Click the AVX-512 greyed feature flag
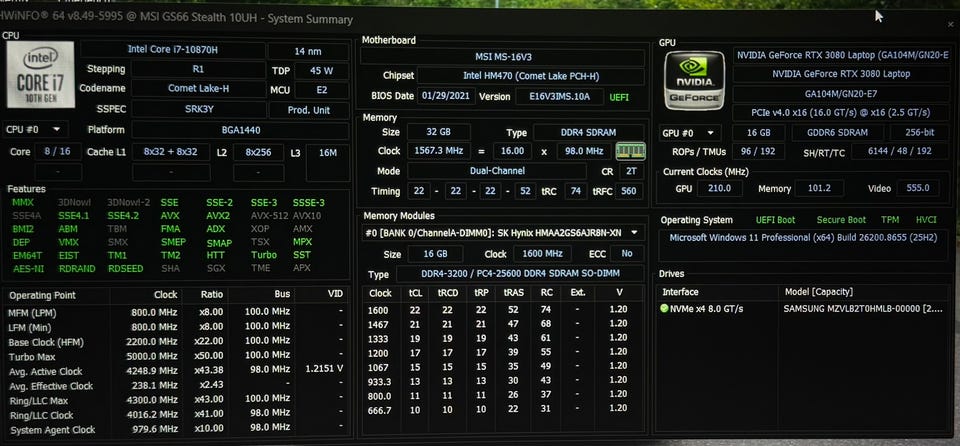The width and height of the screenshot is (960, 446). click(269, 216)
